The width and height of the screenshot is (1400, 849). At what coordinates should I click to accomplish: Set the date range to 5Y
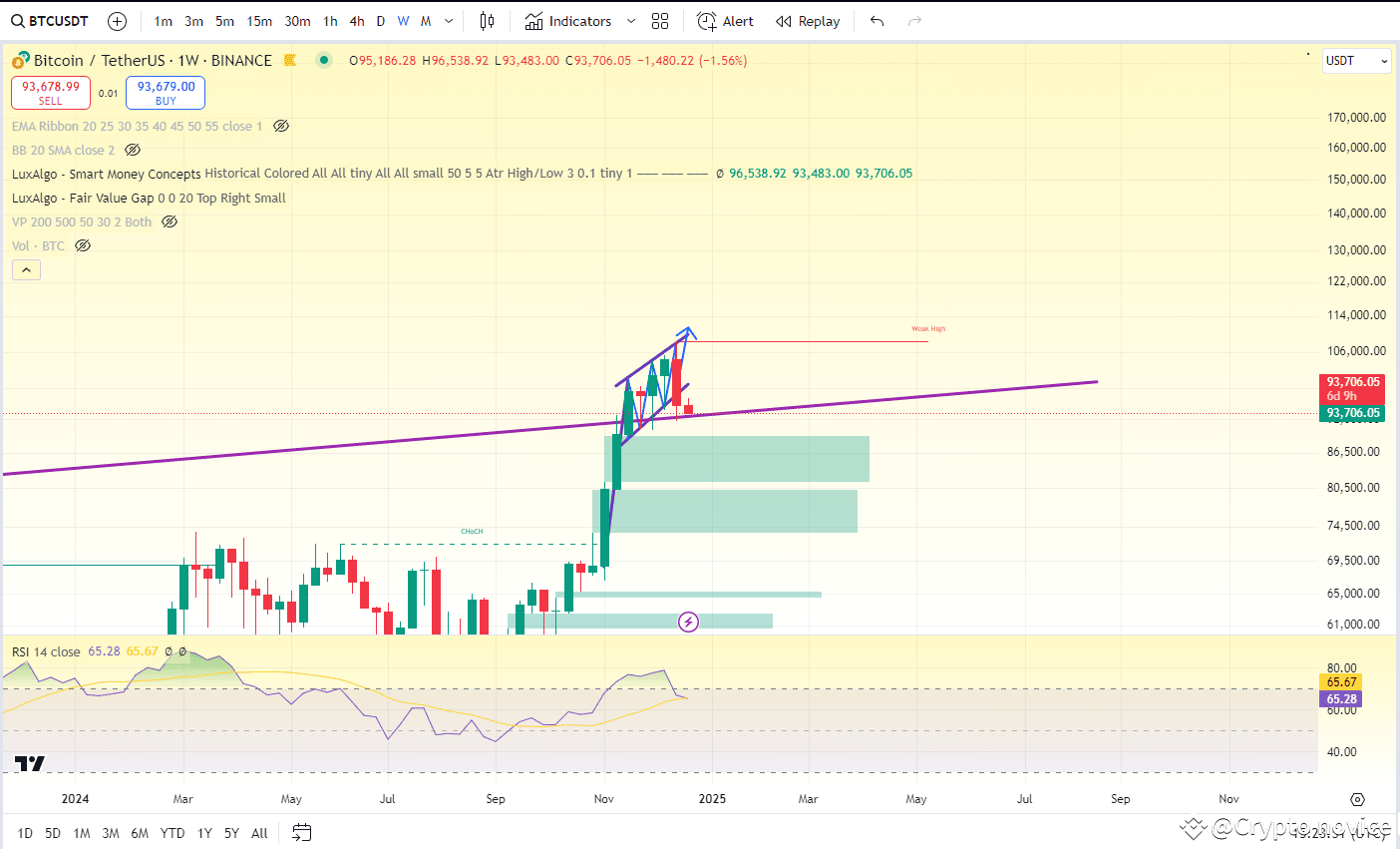click(231, 833)
